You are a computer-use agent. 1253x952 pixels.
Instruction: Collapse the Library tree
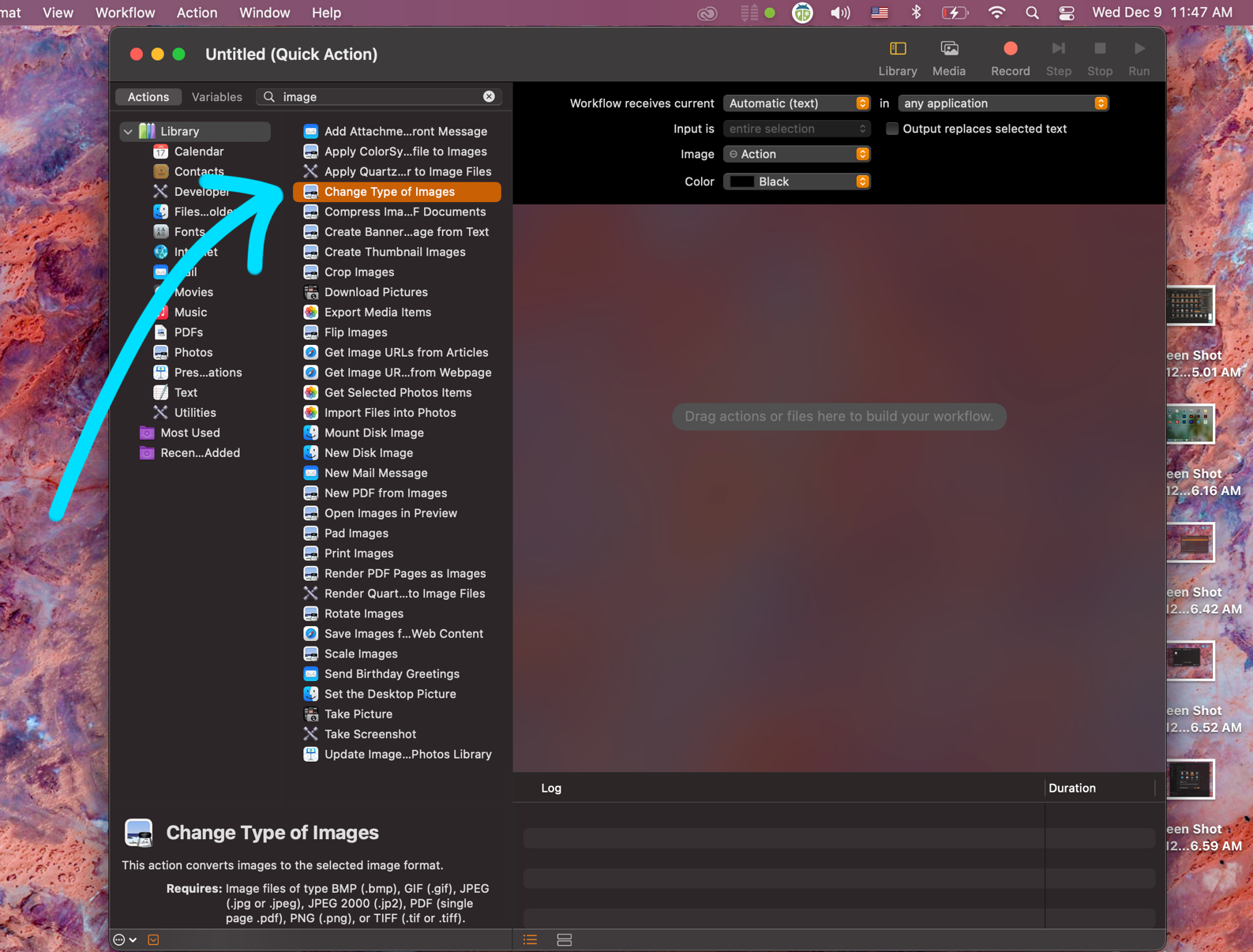(x=128, y=132)
